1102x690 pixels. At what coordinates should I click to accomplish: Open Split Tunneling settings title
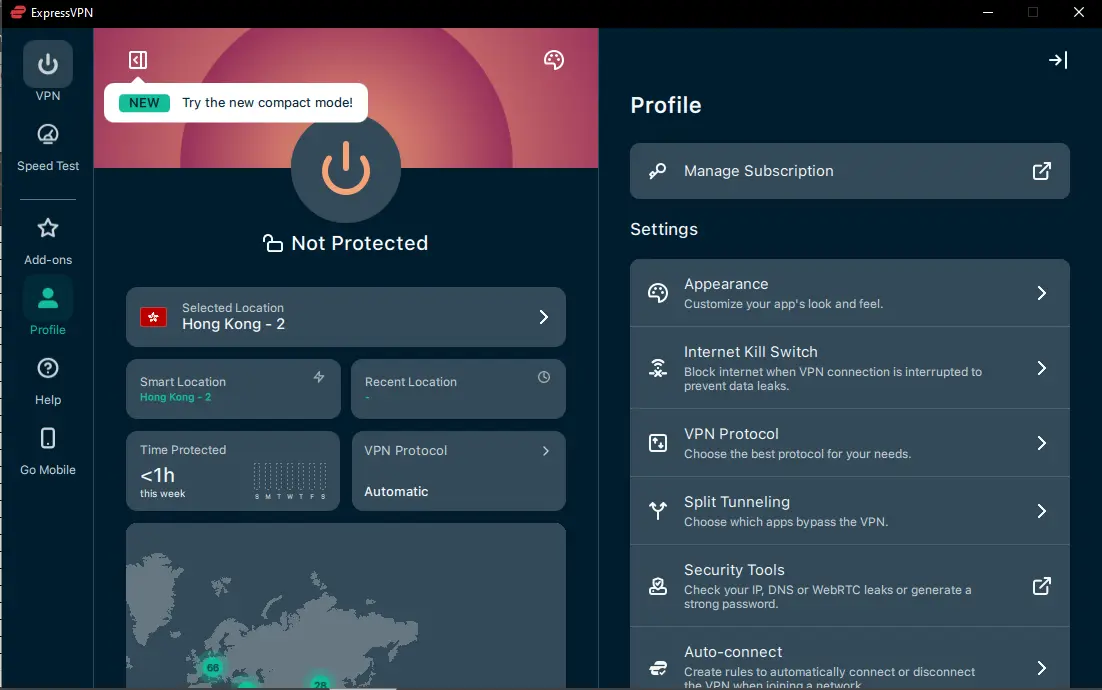[x=737, y=502]
